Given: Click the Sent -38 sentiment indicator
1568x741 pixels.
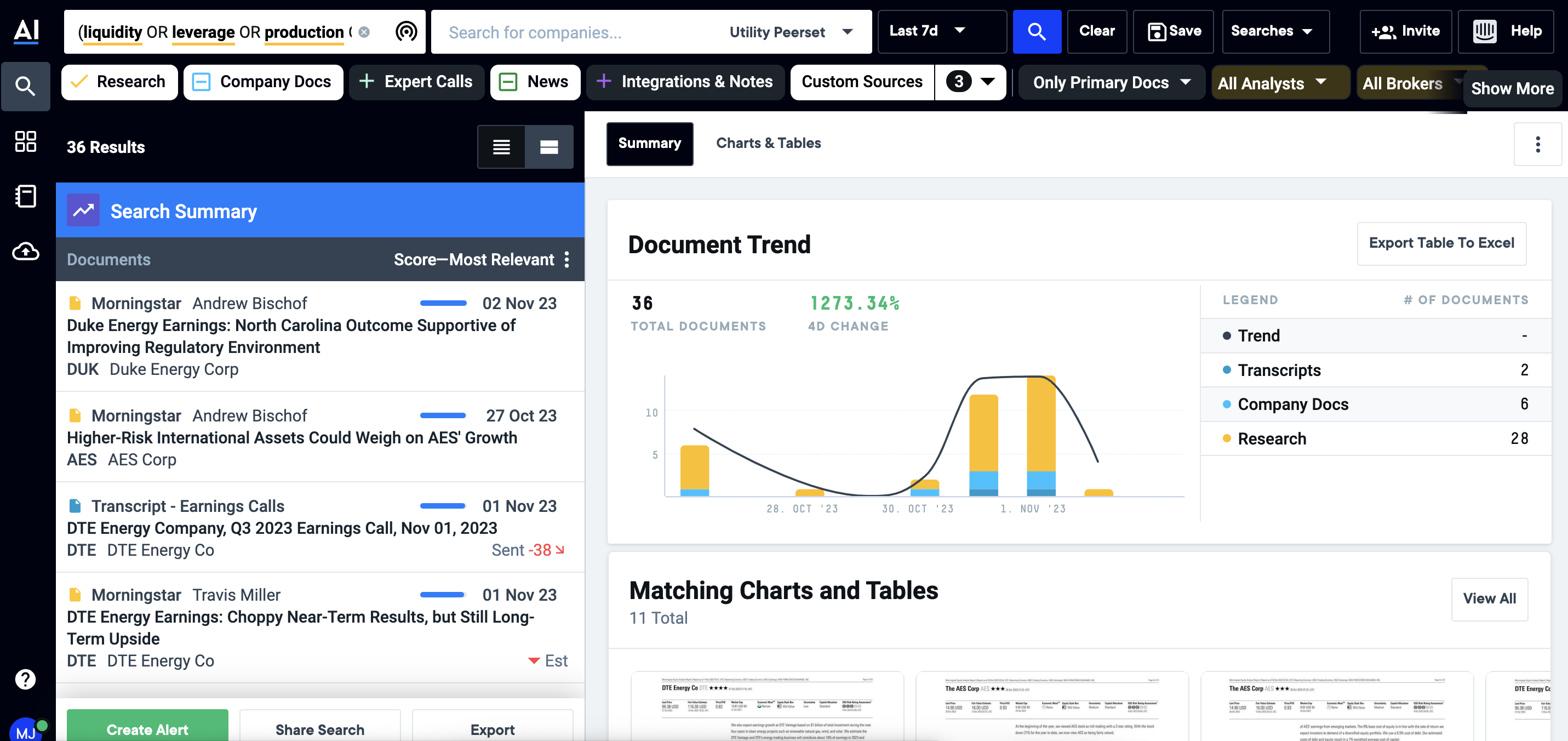Looking at the screenshot, I should (x=528, y=550).
